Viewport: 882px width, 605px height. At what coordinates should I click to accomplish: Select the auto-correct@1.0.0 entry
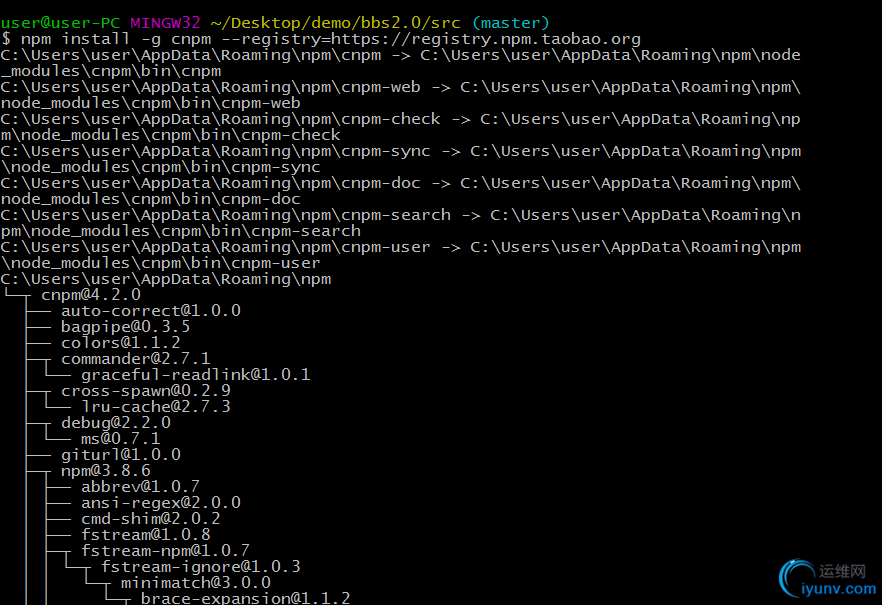point(150,311)
